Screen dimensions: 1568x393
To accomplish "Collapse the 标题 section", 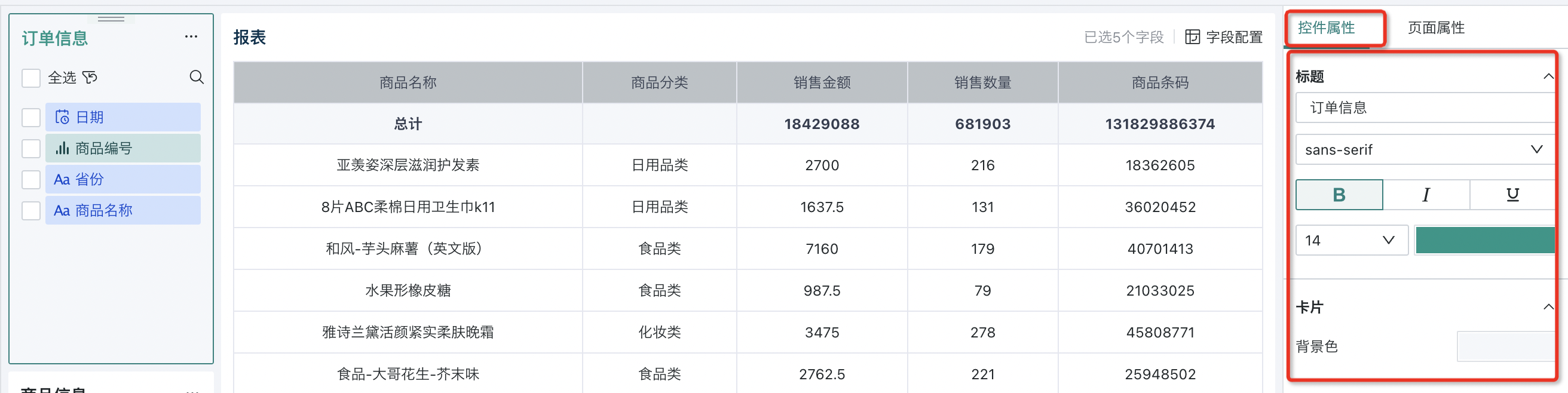I will pos(1548,76).
